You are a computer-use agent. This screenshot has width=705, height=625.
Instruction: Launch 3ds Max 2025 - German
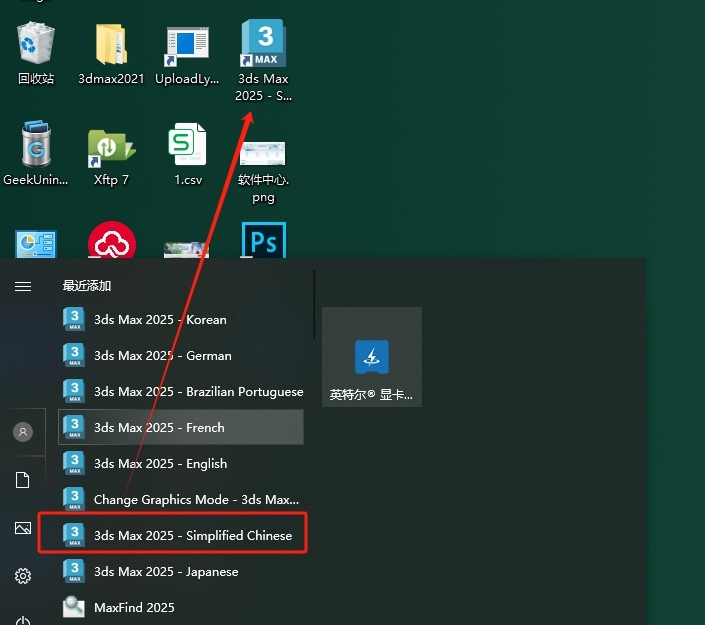click(181, 355)
